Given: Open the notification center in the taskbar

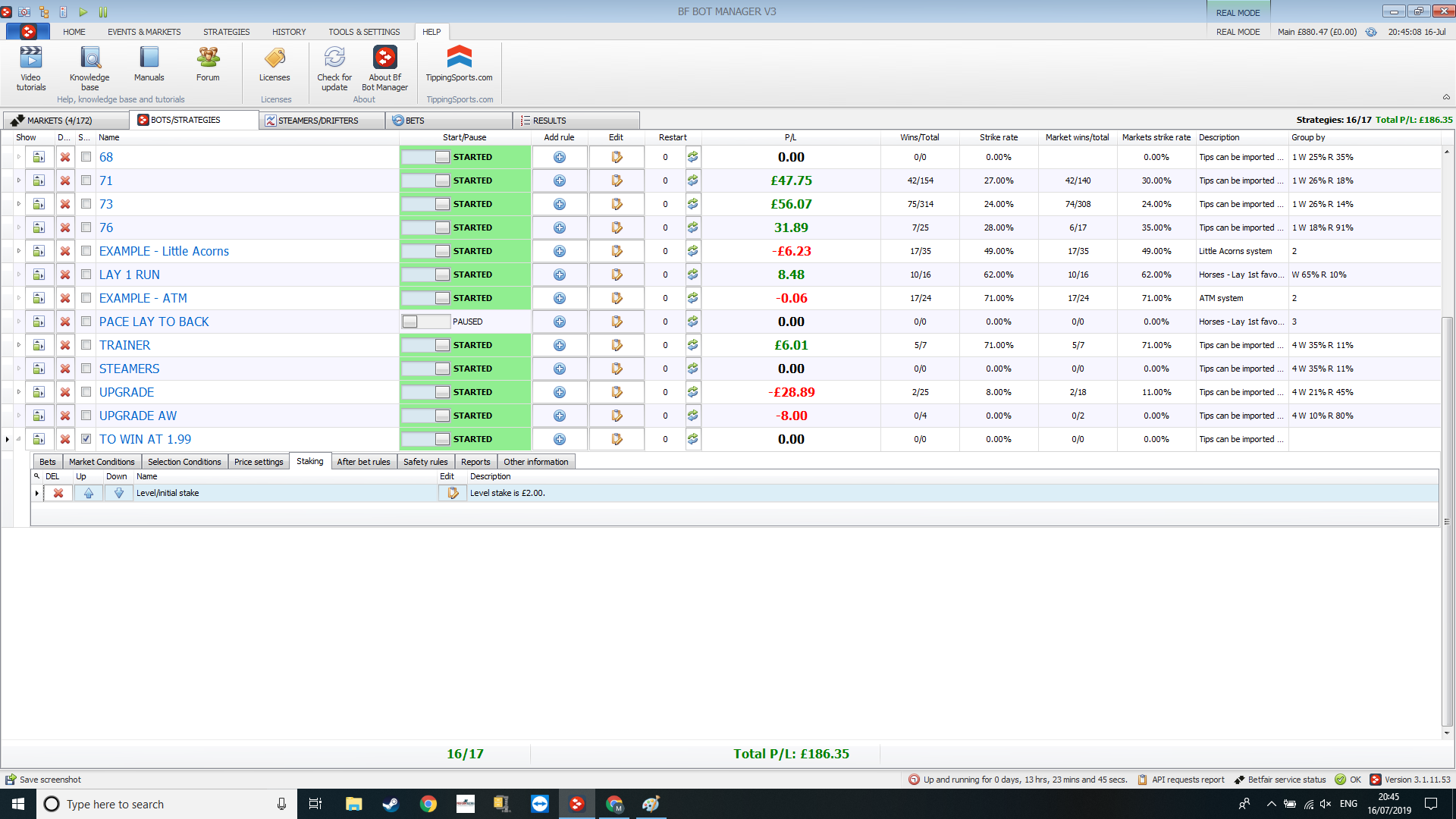Looking at the screenshot, I should [x=1431, y=804].
